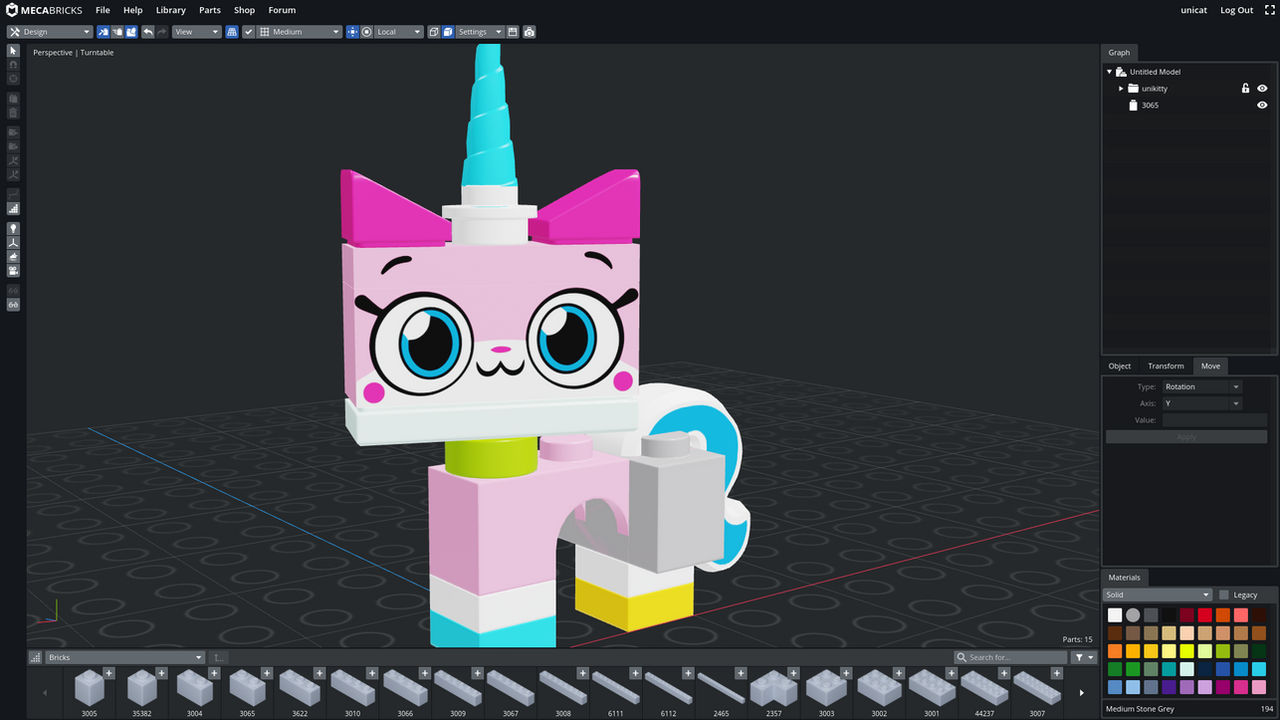
Task: Open the filter dropdown beside search
Action: [1084, 657]
